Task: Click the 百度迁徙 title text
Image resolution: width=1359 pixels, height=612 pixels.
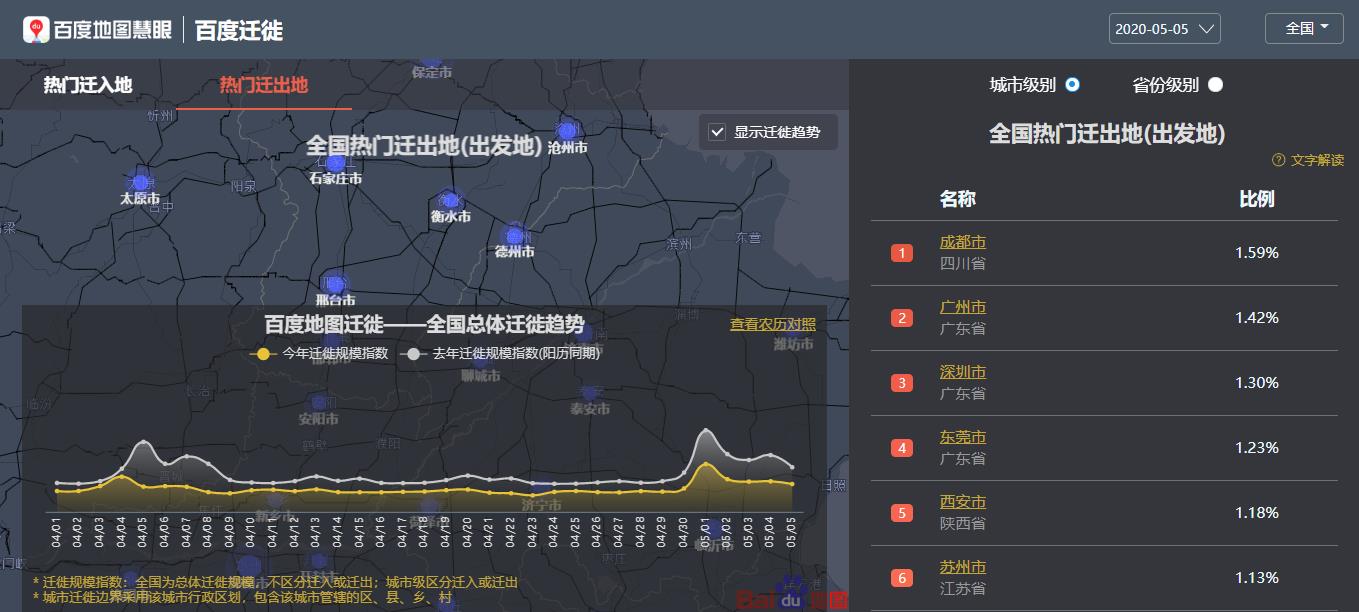Action: [x=239, y=30]
